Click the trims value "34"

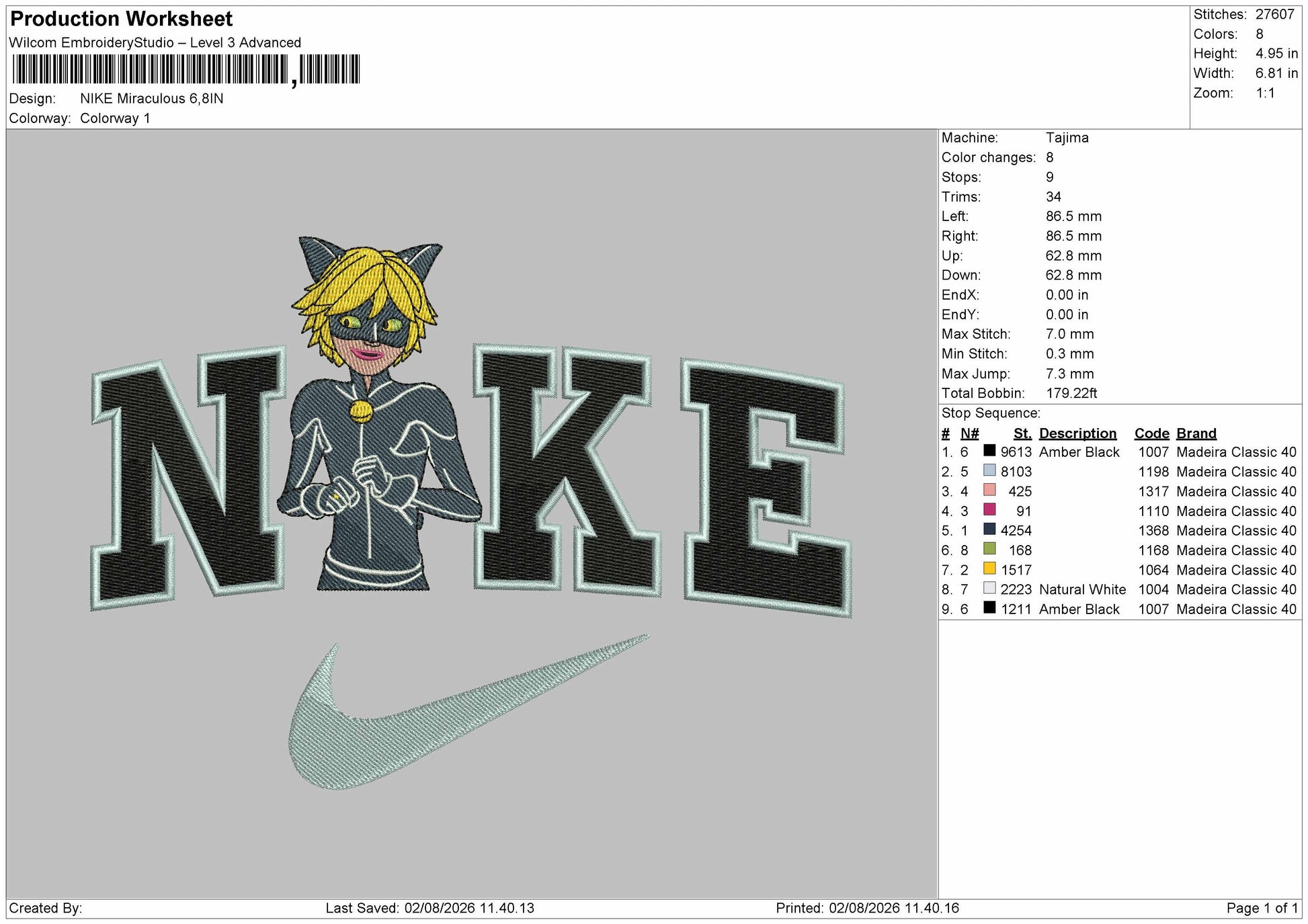(x=1053, y=197)
